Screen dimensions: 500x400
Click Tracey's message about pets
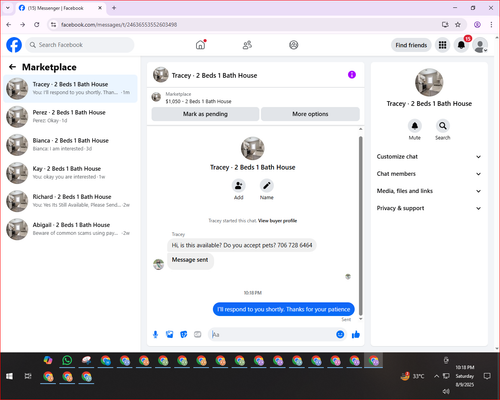242,245
